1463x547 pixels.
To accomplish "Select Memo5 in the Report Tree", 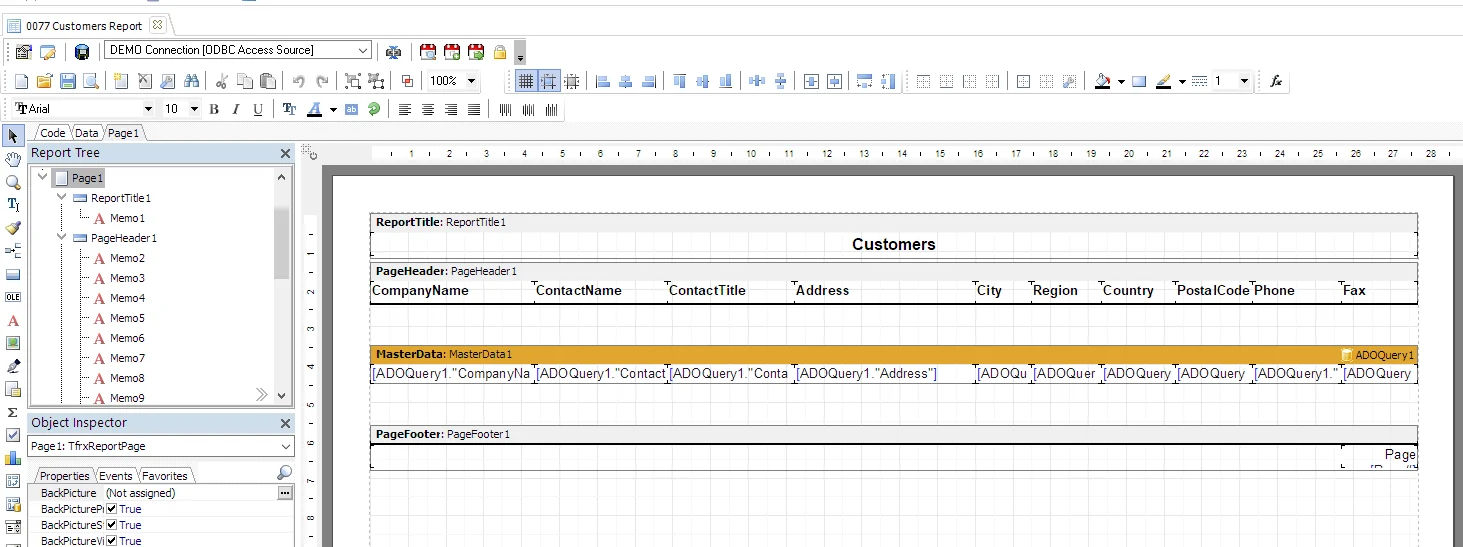I will 127,318.
